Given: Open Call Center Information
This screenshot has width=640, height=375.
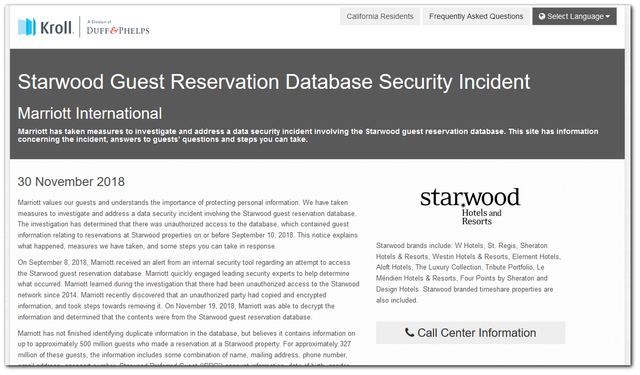Looking at the screenshot, I should pyautogui.click(x=471, y=333).
